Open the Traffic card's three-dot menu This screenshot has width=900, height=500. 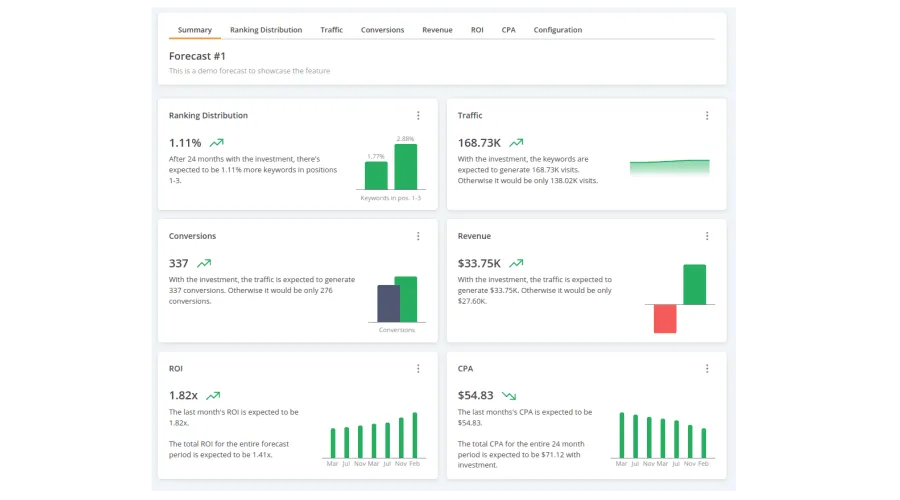pyautogui.click(x=707, y=115)
